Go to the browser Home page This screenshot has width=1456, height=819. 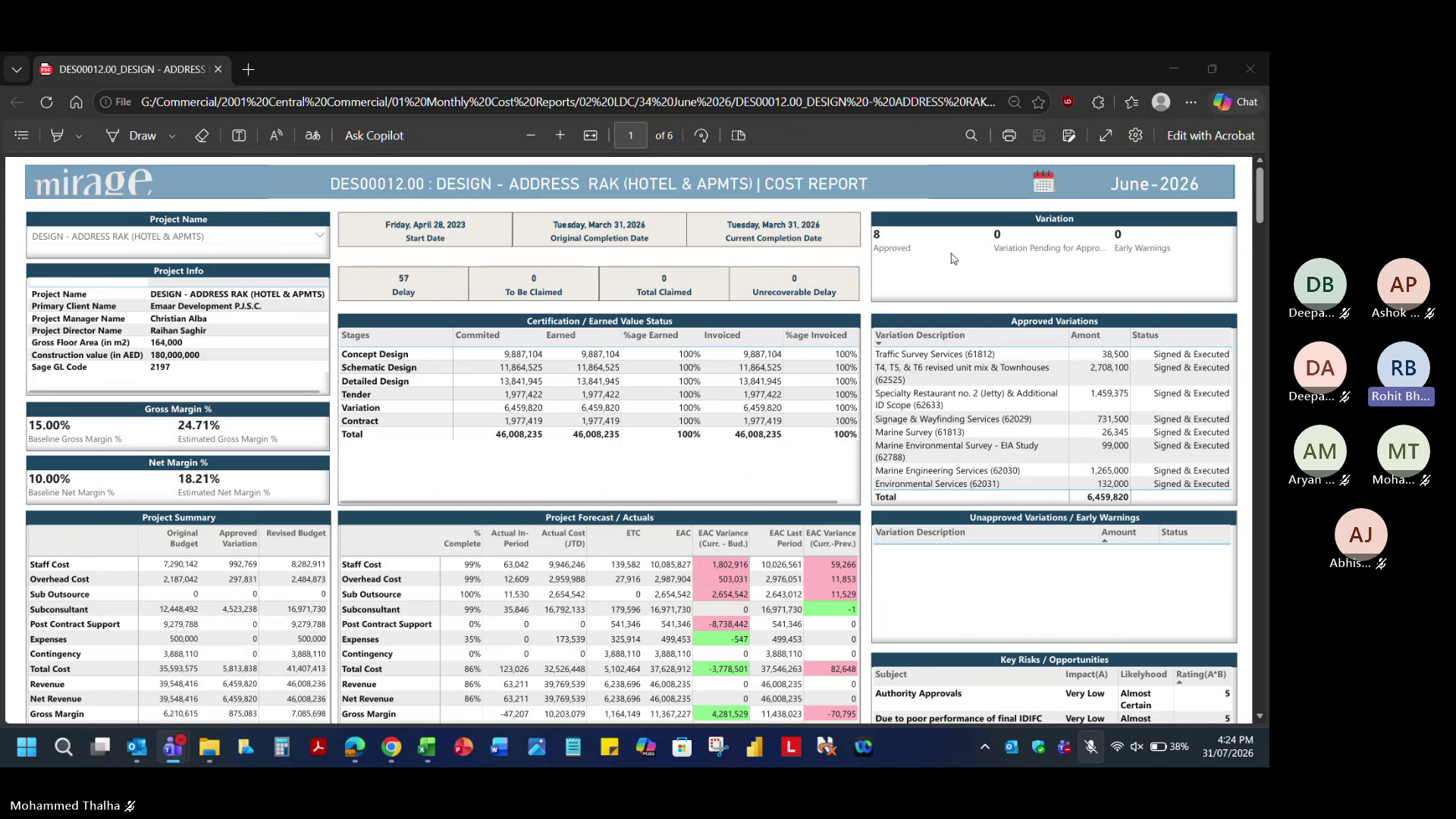(x=76, y=102)
